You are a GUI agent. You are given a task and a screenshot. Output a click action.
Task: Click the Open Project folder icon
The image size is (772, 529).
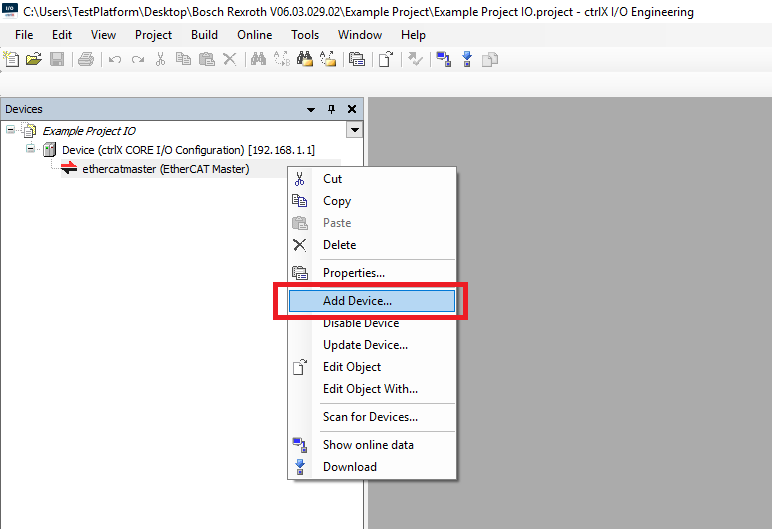(x=34, y=59)
